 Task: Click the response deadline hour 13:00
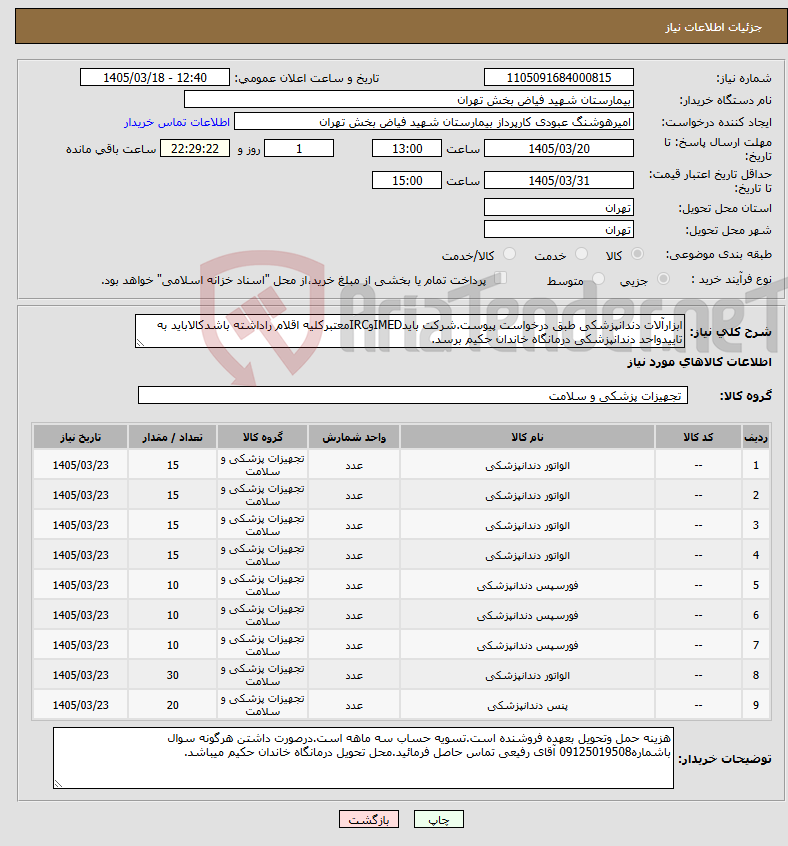click(407, 148)
